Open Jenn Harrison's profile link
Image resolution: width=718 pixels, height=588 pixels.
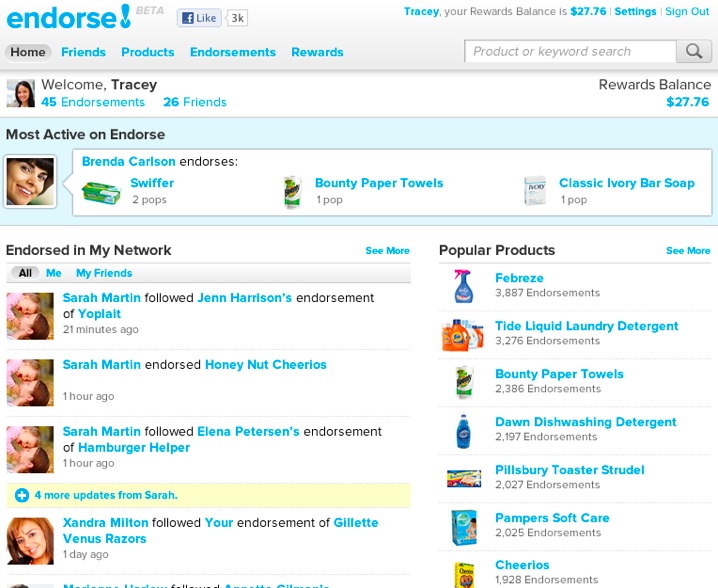245,298
